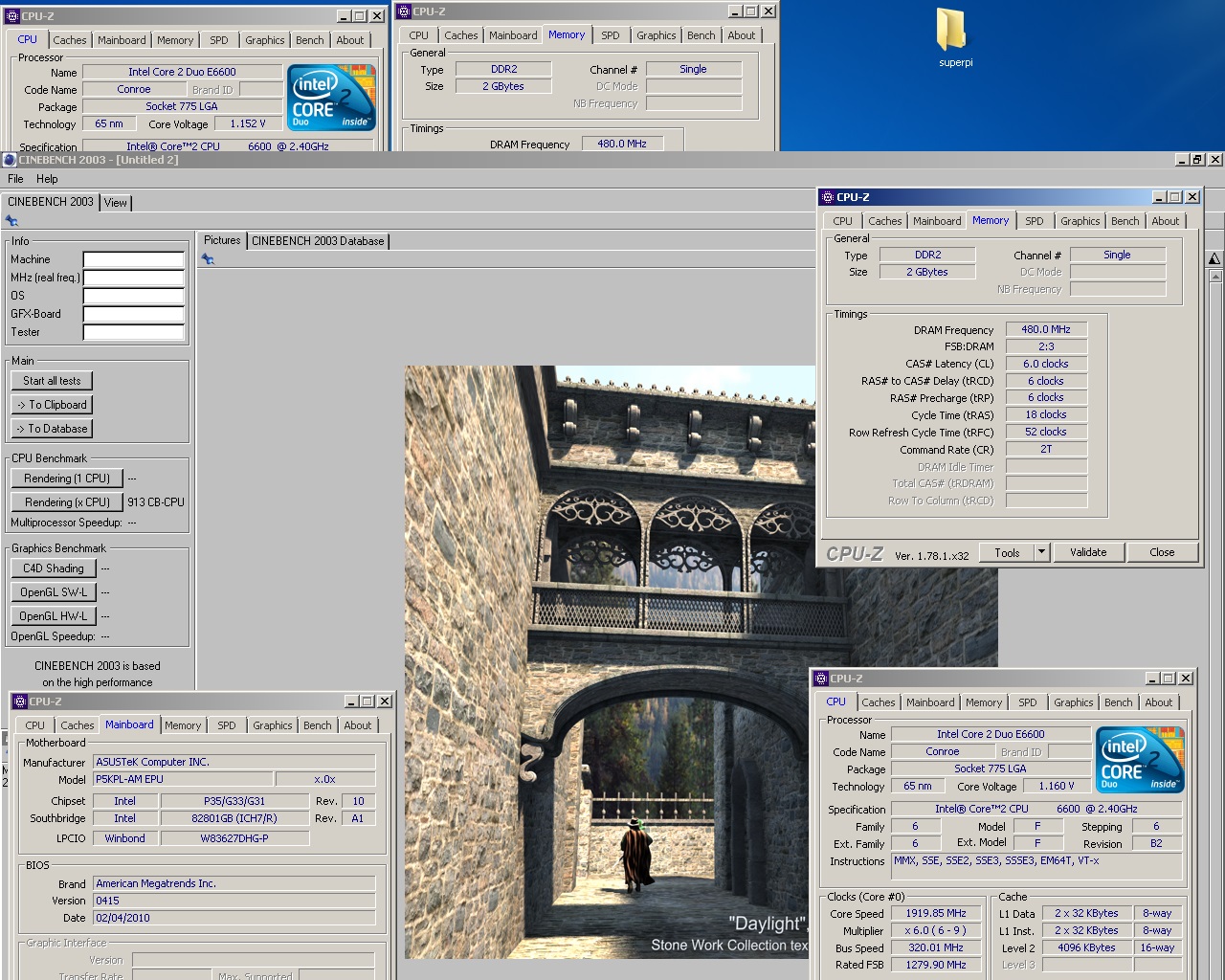Click the GFX-Board input field
The image size is (1225, 980).
pyautogui.click(x=134, y=314)
